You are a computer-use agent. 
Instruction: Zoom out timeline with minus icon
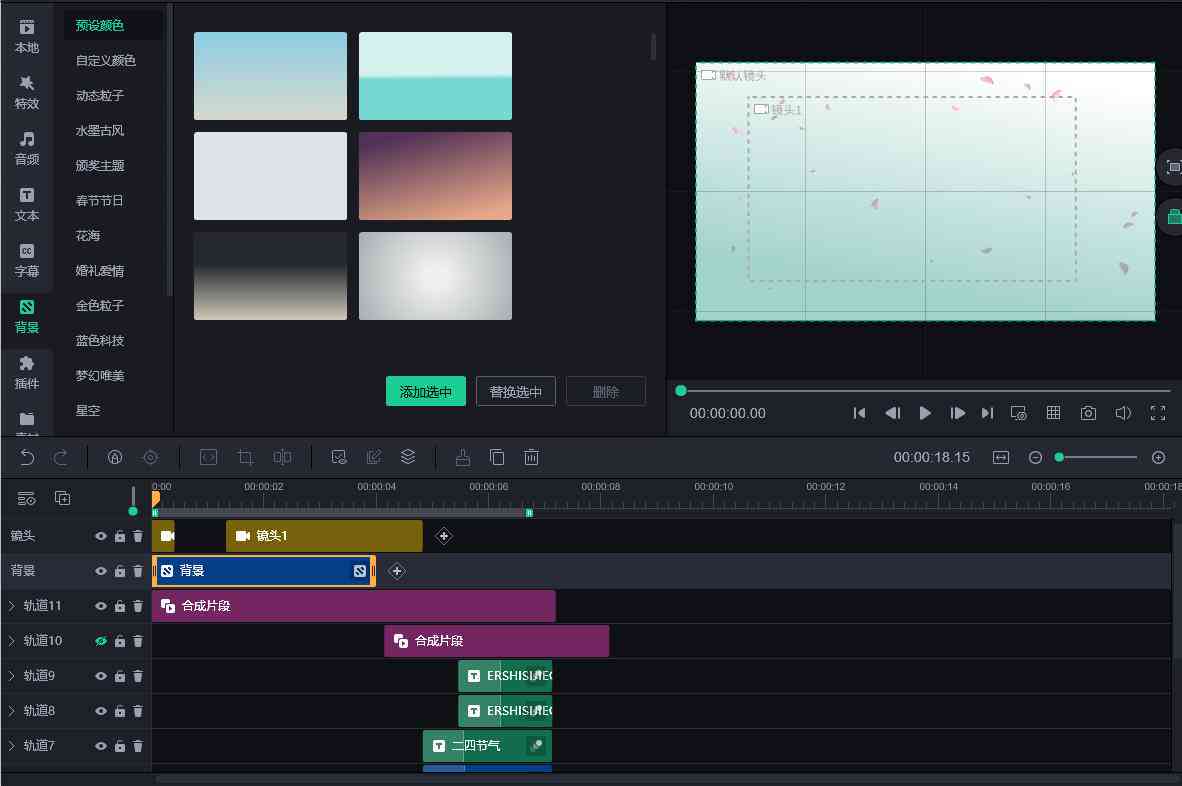pos(1035,457)
